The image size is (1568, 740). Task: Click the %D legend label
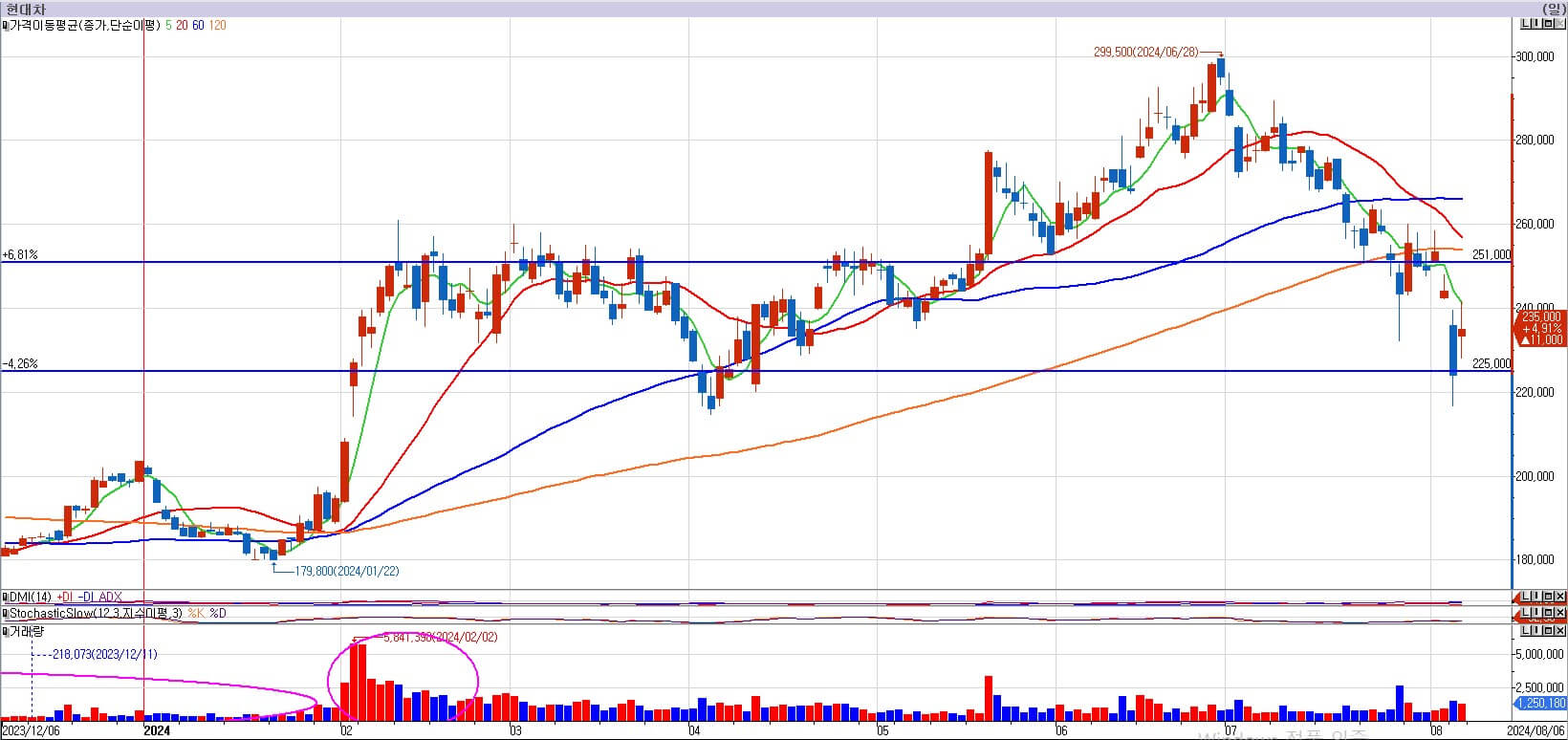[x=218, y=613]
